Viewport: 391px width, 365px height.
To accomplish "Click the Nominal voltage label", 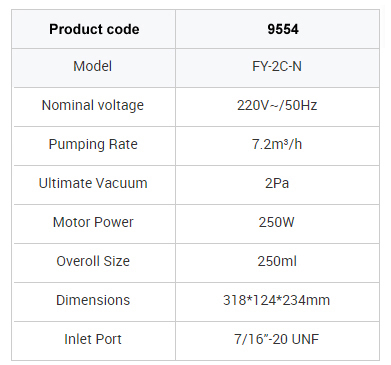I will [x=93, y=105].
